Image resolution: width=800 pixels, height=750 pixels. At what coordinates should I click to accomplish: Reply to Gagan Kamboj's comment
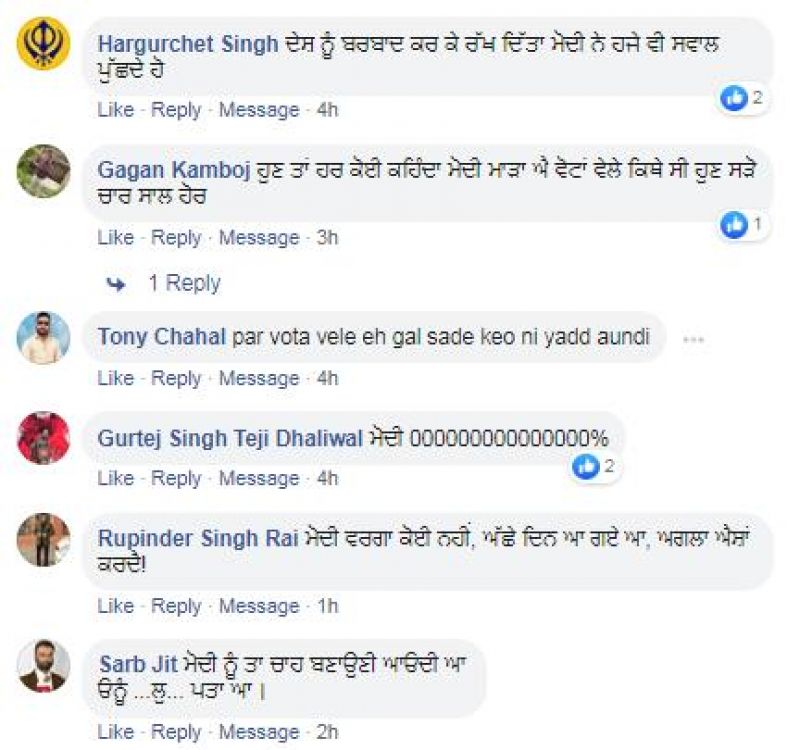[x=176, y=238]
